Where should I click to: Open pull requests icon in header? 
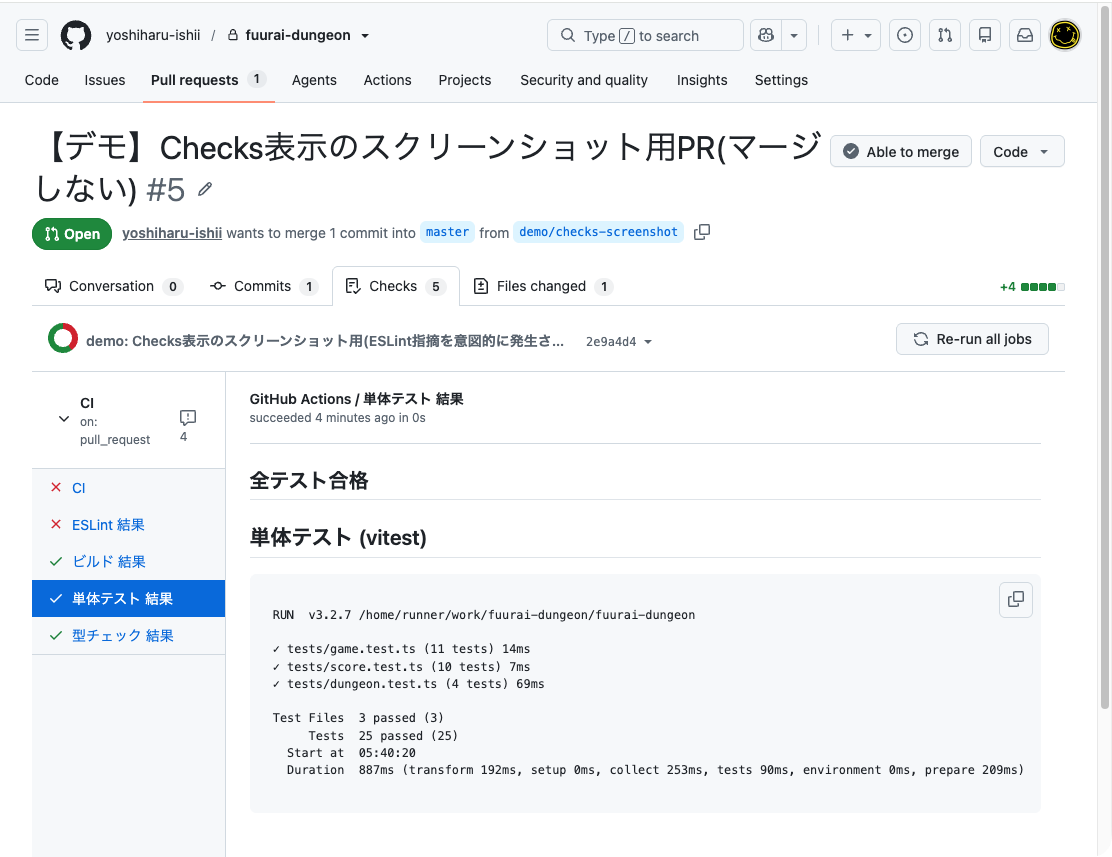pos(945,35)
